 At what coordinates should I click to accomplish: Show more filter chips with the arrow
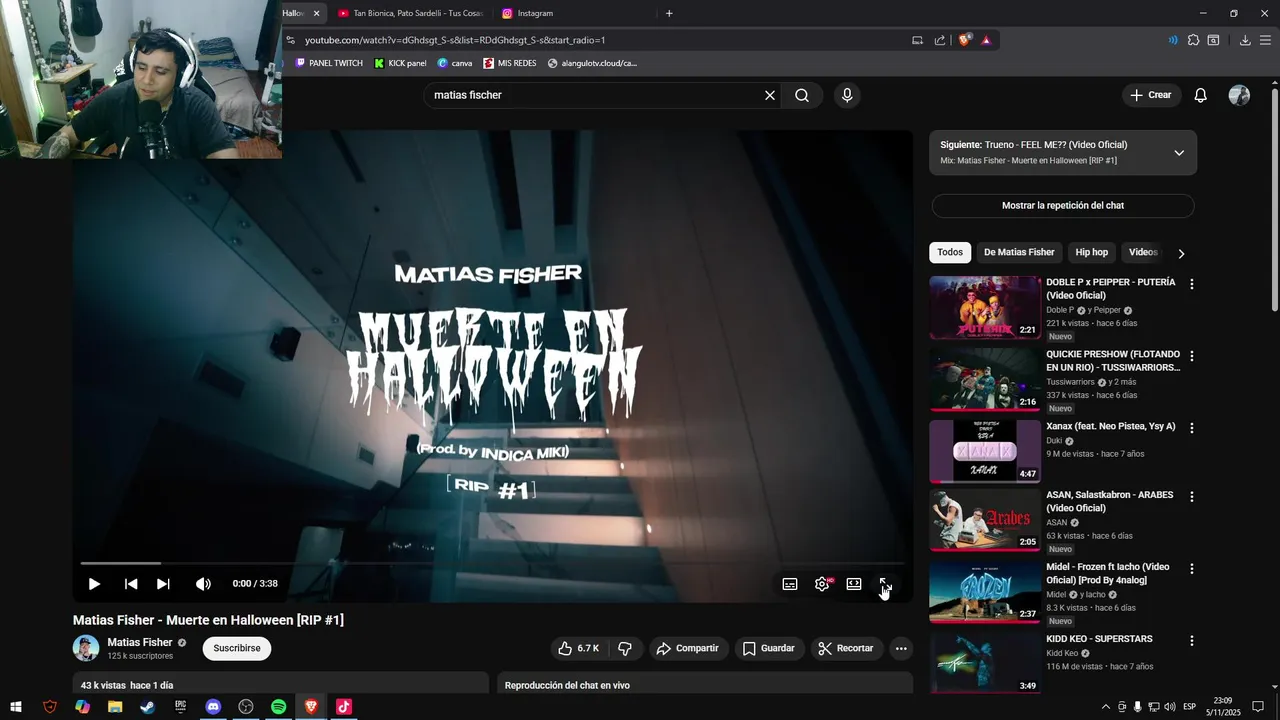(x=1181, y=253)
